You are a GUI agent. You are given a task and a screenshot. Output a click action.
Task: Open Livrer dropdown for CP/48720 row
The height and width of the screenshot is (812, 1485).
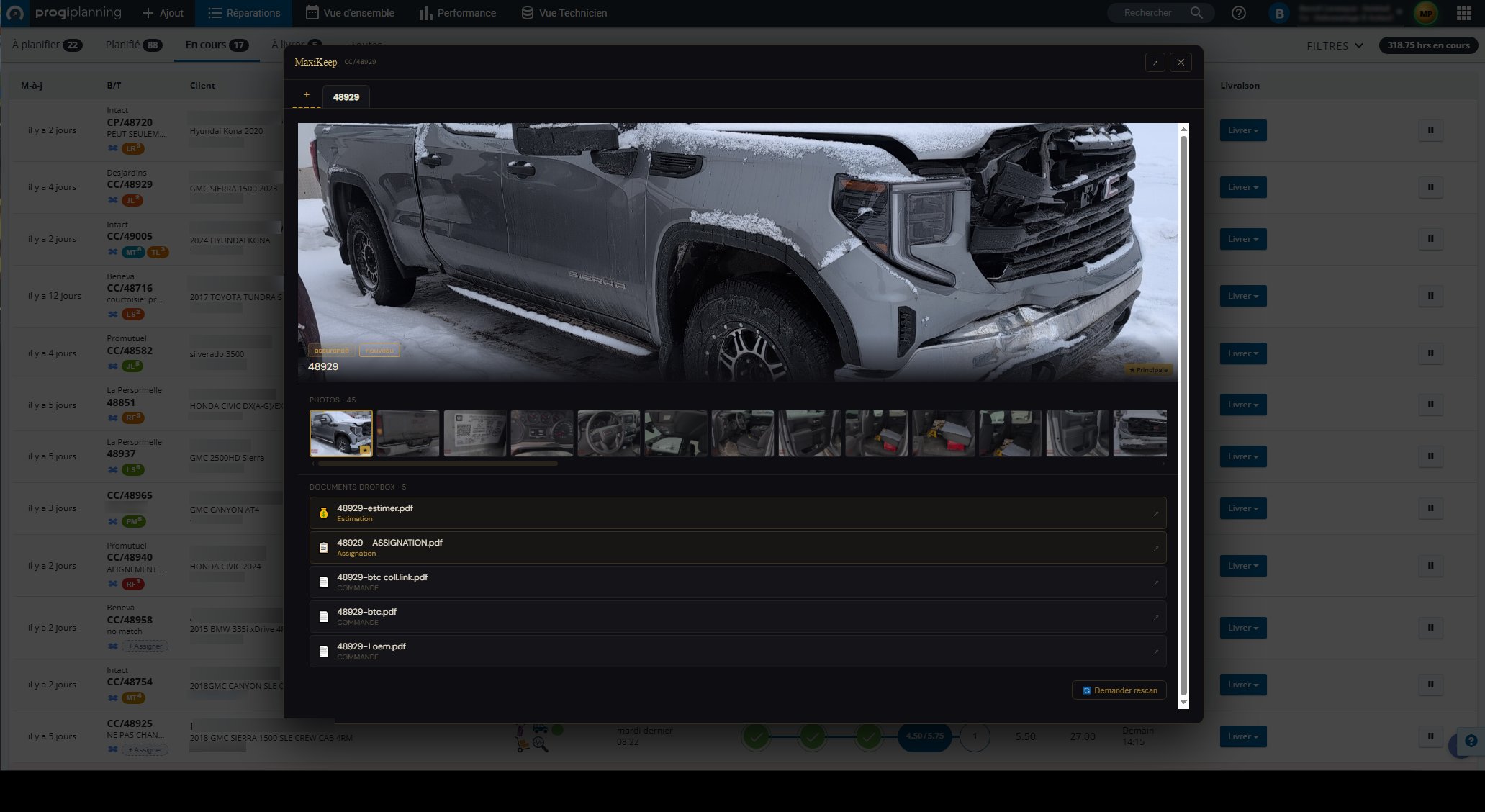pyautogui.click(x=1242, y=130)
